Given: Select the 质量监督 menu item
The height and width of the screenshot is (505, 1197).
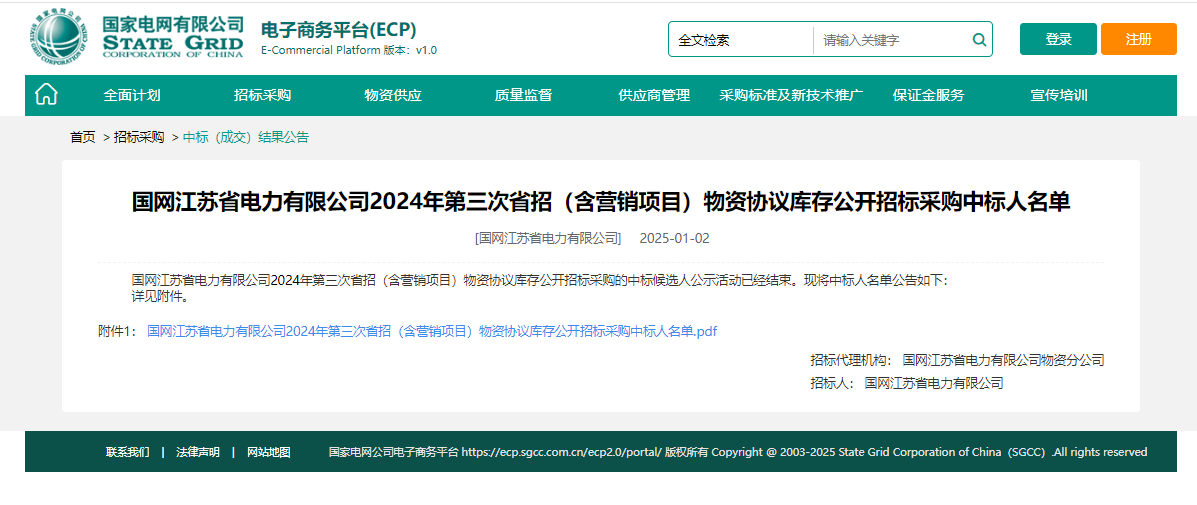Looking at the screenshot, I should [523, 95].
